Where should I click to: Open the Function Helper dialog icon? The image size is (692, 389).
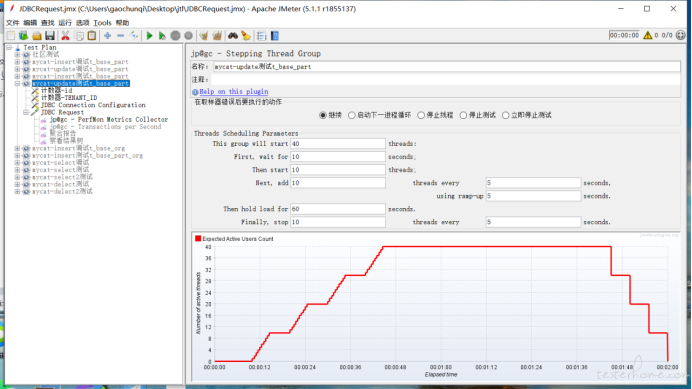[x=261, y=36]
